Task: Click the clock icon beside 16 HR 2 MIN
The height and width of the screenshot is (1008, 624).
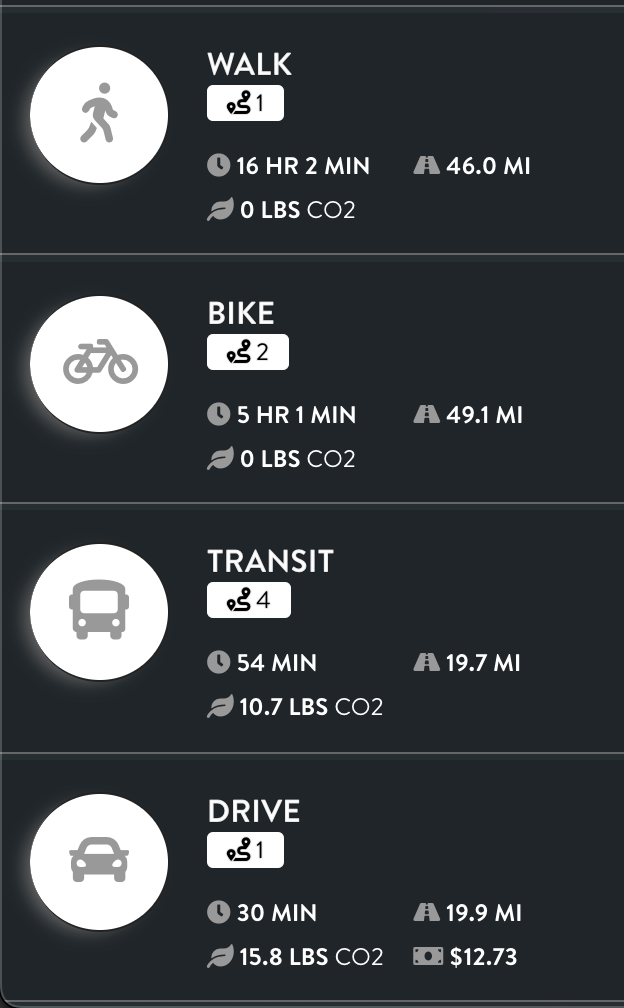Action: [x=218, y=165]
